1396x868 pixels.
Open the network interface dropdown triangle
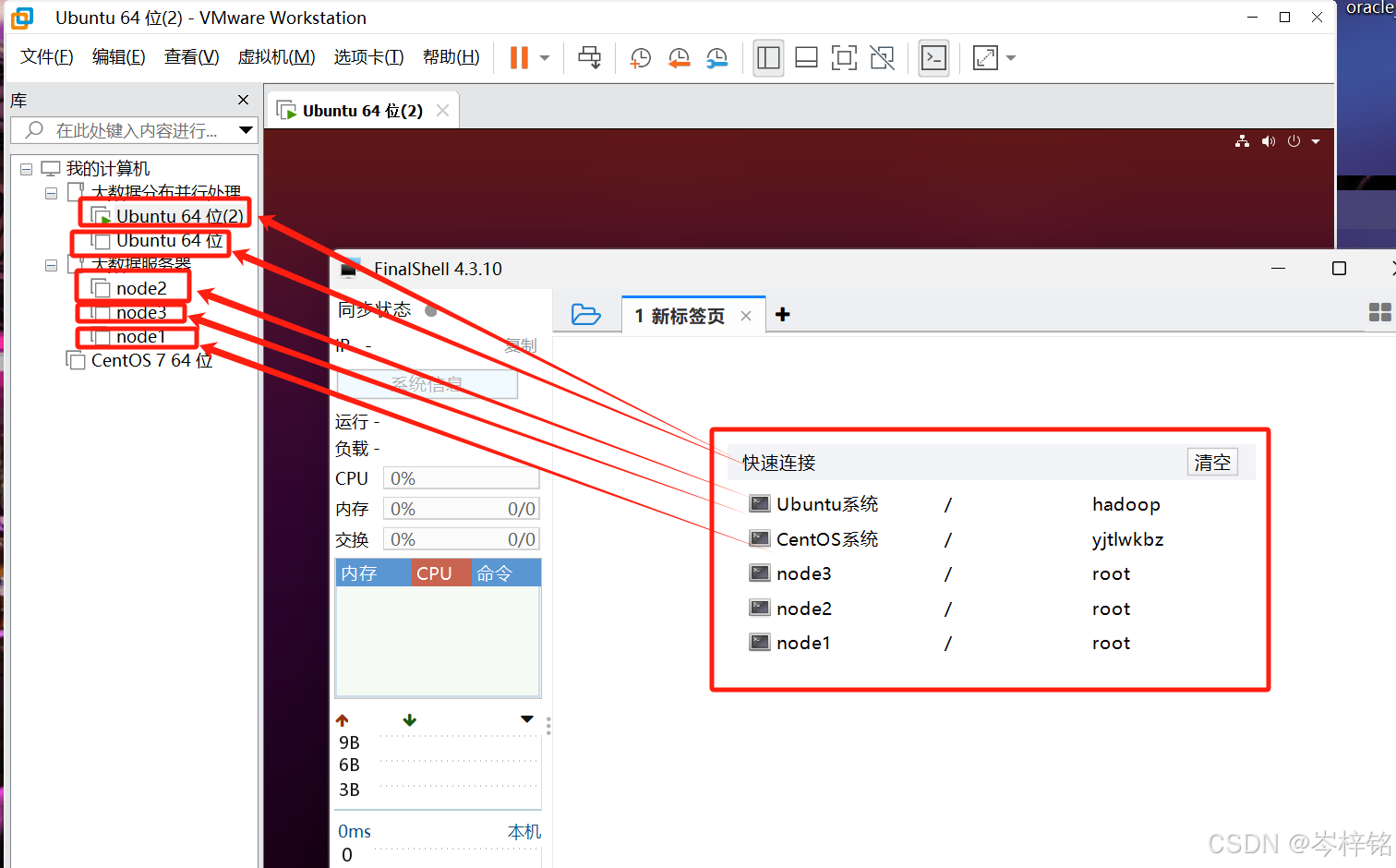tap(527, 719)
